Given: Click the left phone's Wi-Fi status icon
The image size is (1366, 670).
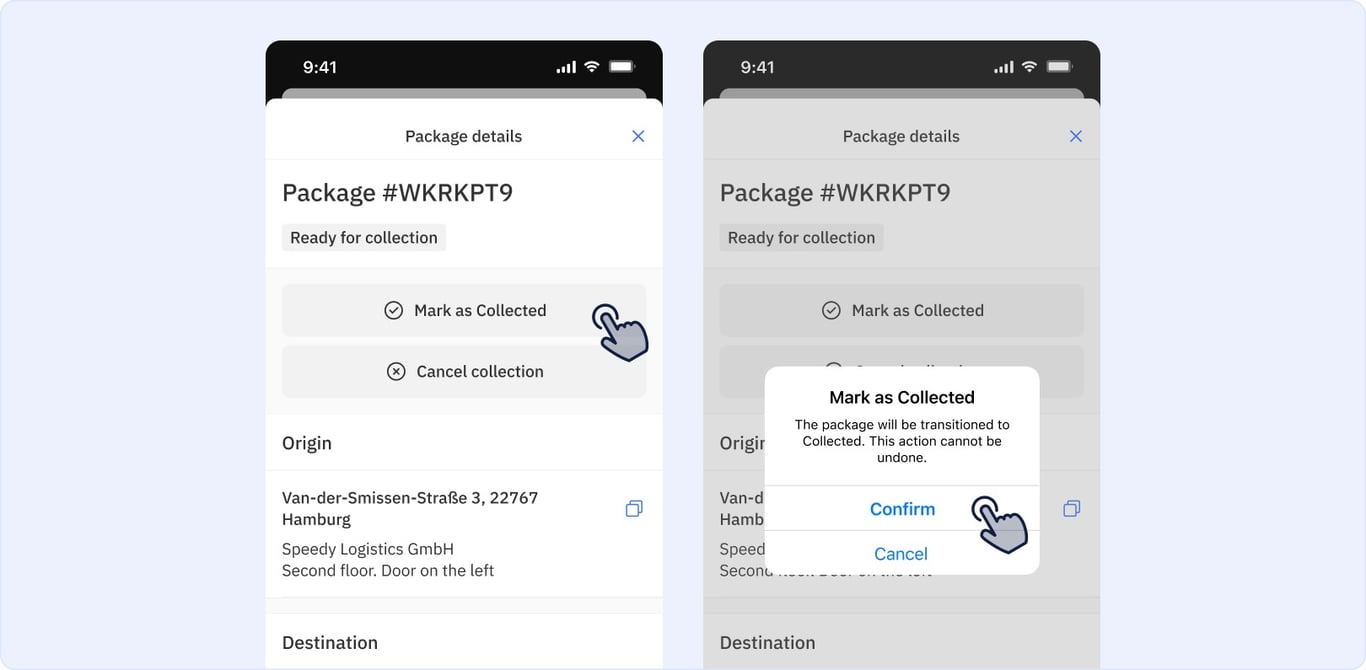Looking at the screenshot, I should [592, 66].
